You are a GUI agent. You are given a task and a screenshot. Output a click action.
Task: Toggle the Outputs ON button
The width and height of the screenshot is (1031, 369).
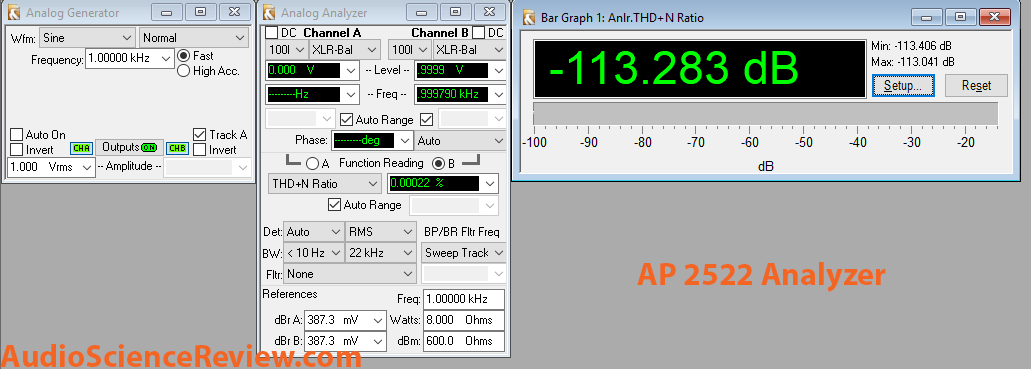129,147
